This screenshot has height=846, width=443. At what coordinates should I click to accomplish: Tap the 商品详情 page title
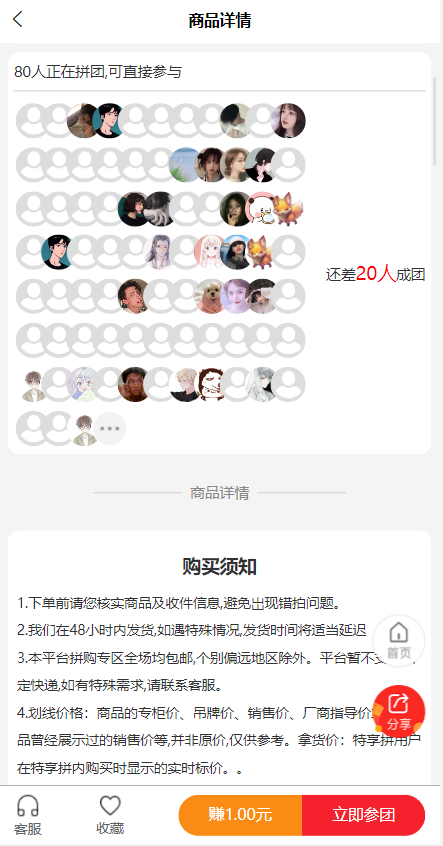tap(220, 21)
